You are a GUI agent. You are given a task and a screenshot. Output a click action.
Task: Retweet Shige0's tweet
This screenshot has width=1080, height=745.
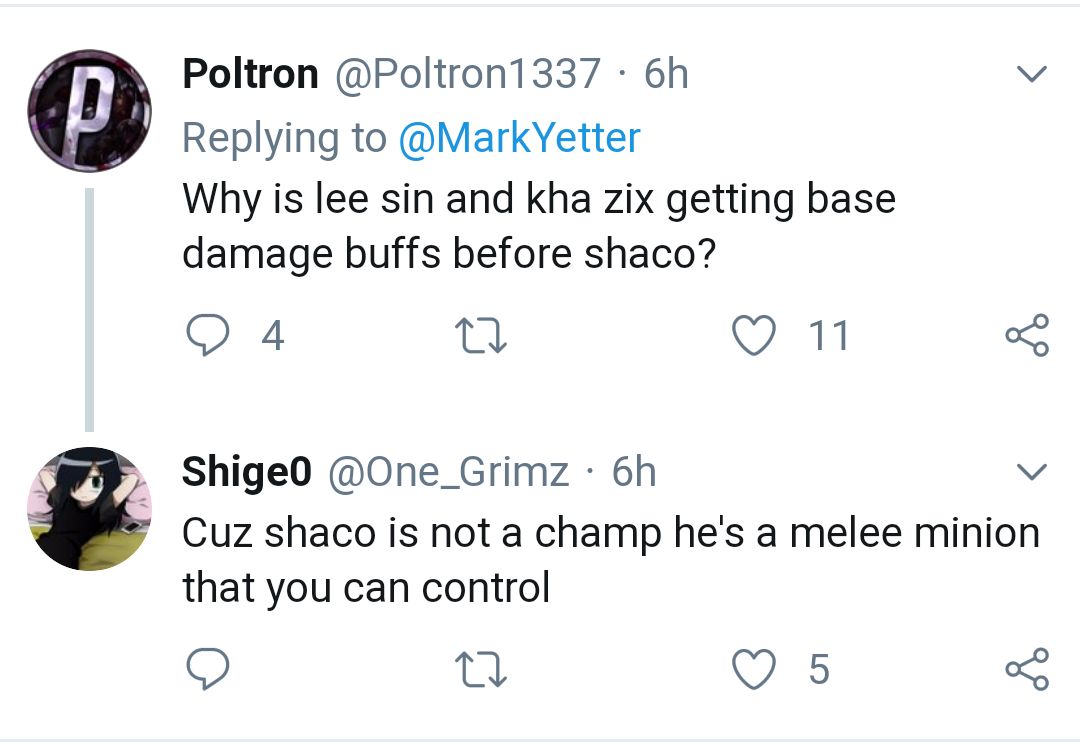click(x=481, y=671)
